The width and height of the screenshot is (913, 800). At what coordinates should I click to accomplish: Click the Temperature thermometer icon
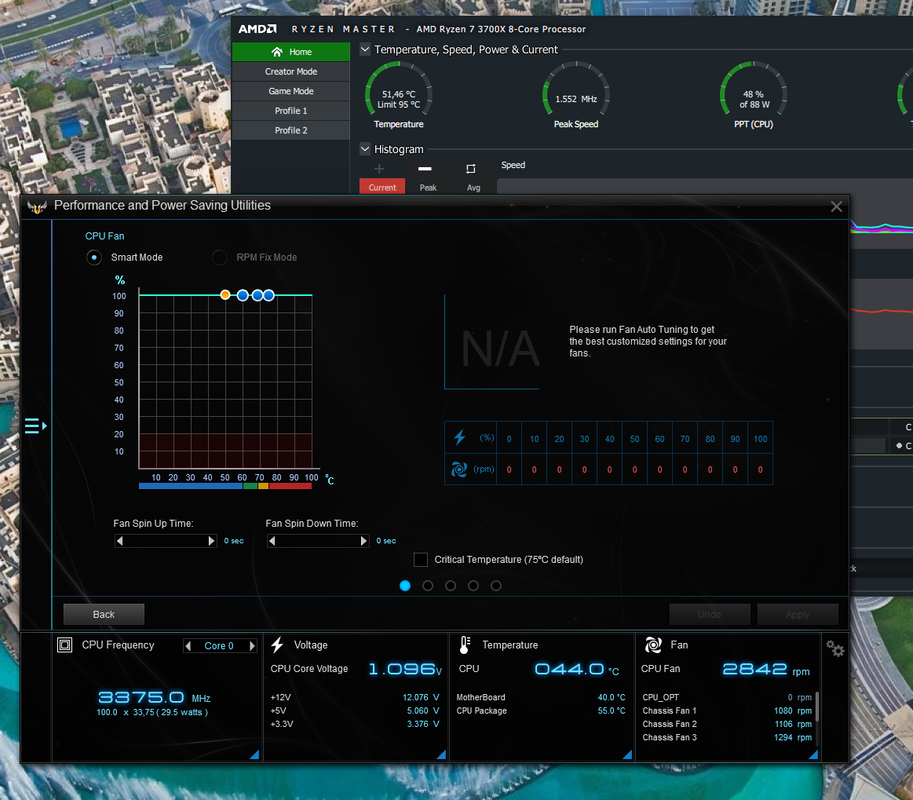tap(465, 645)
